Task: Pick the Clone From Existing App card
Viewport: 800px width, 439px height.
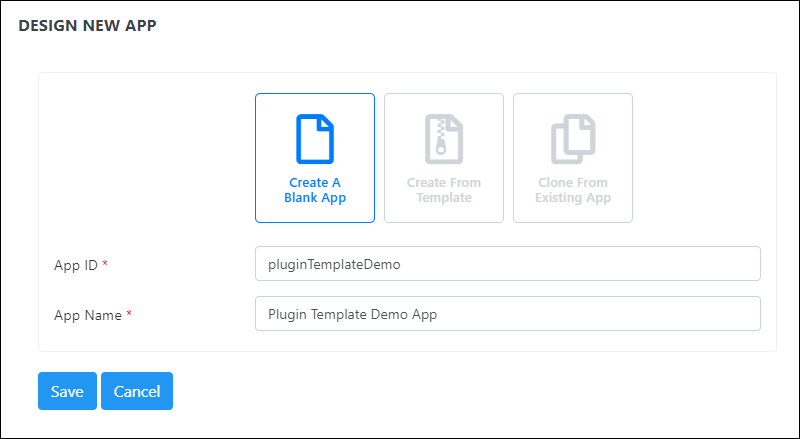Action: (573, 158)
